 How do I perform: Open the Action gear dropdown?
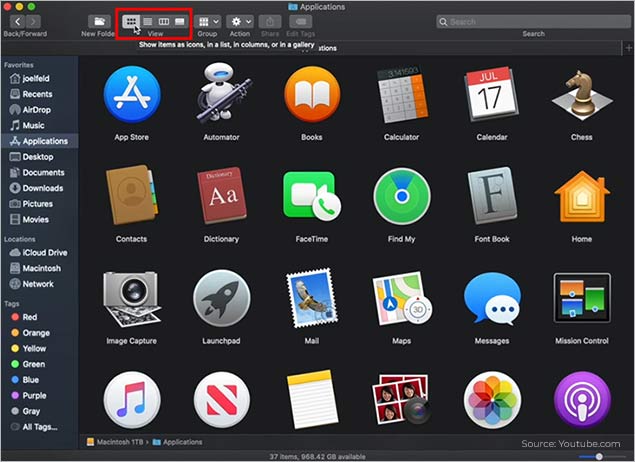(240, 21)
